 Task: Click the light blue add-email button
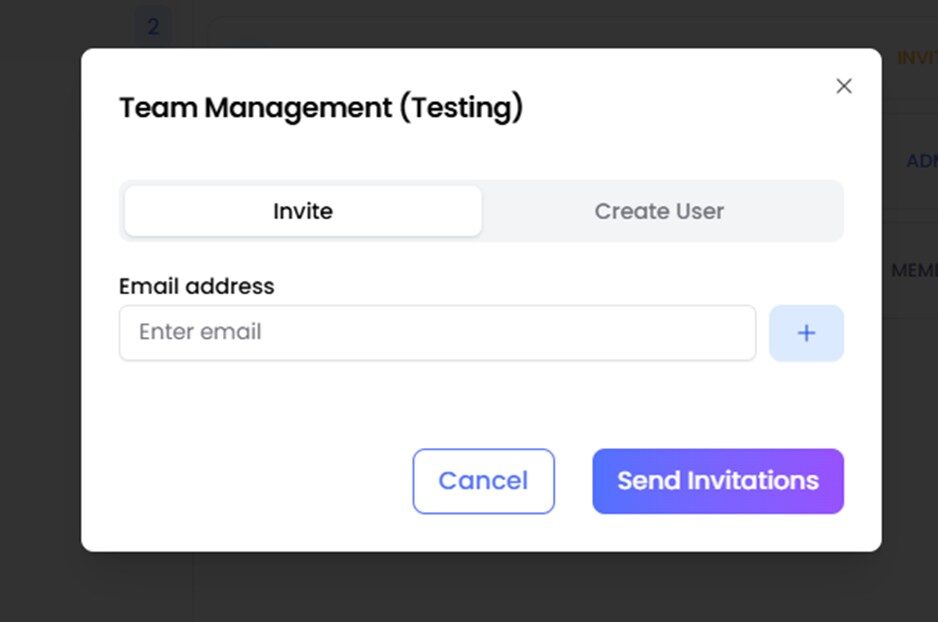pyautogui.click(x=806, y=333)
